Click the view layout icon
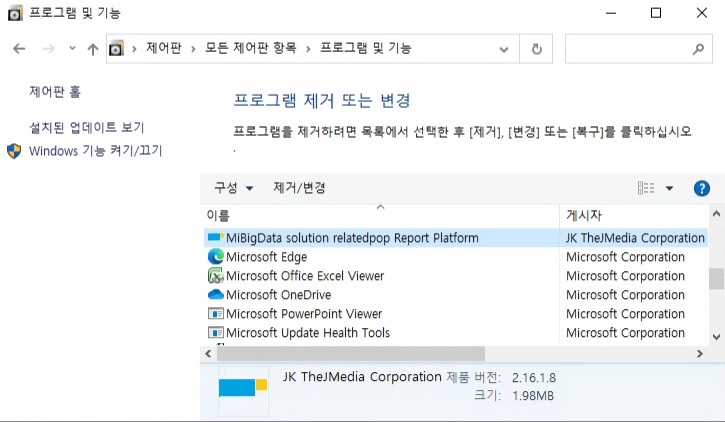This screenshot has height=422, width=725. click(646, 188)
